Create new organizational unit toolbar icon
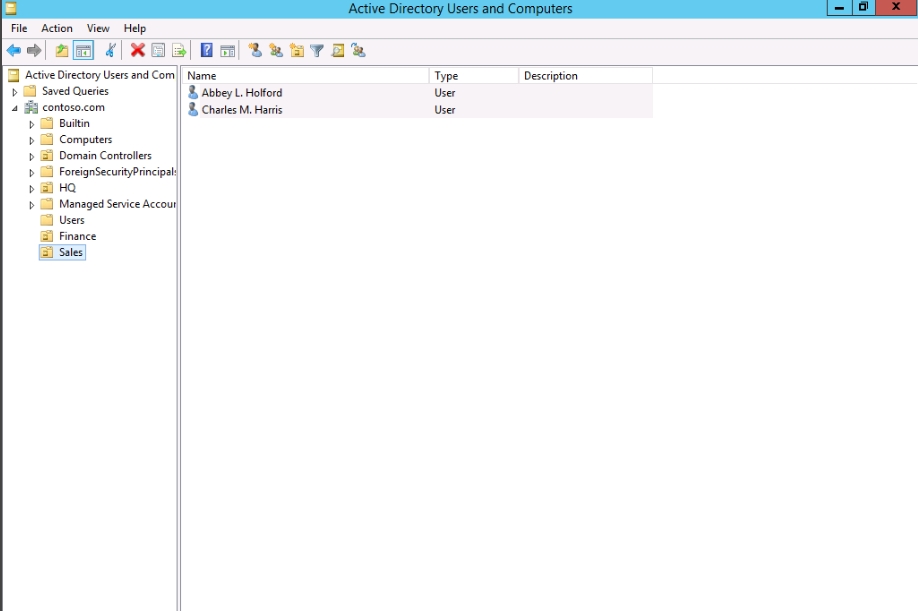 click(297, 51)
